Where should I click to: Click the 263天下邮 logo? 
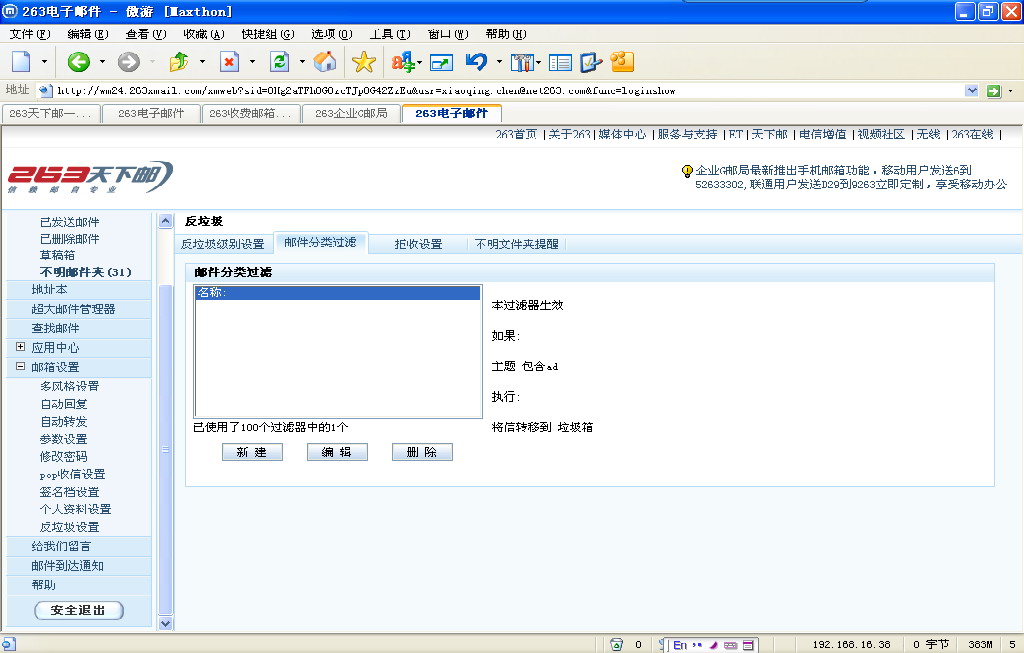(x=90, y=177)
